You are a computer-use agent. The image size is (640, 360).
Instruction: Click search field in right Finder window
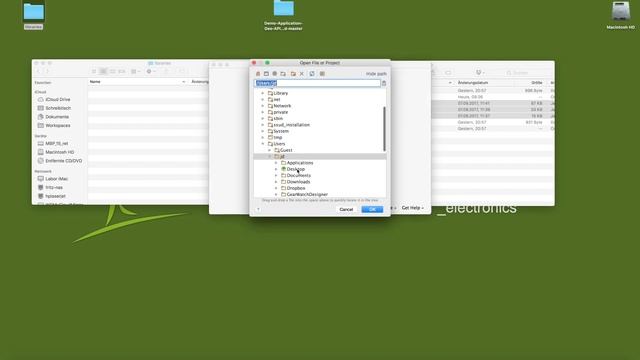527,73
